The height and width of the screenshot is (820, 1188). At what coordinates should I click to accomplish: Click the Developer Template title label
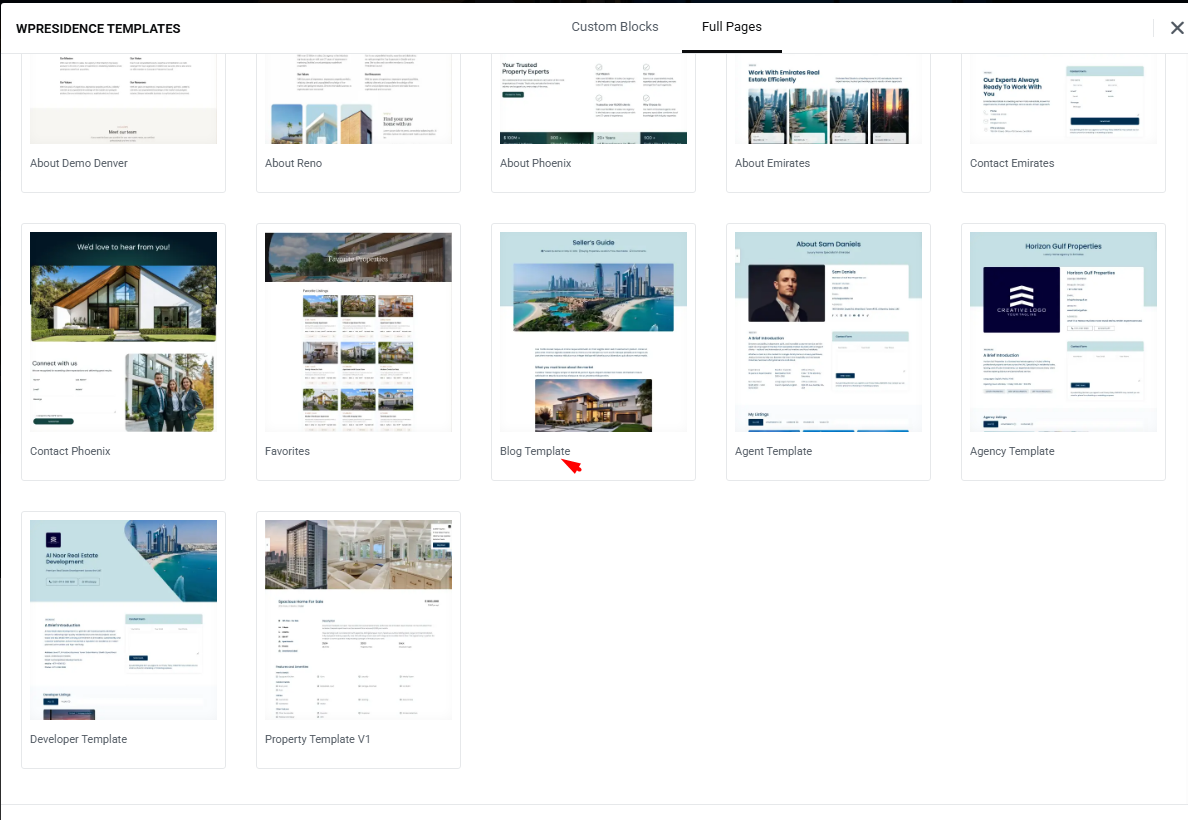(x=78, y=739)
